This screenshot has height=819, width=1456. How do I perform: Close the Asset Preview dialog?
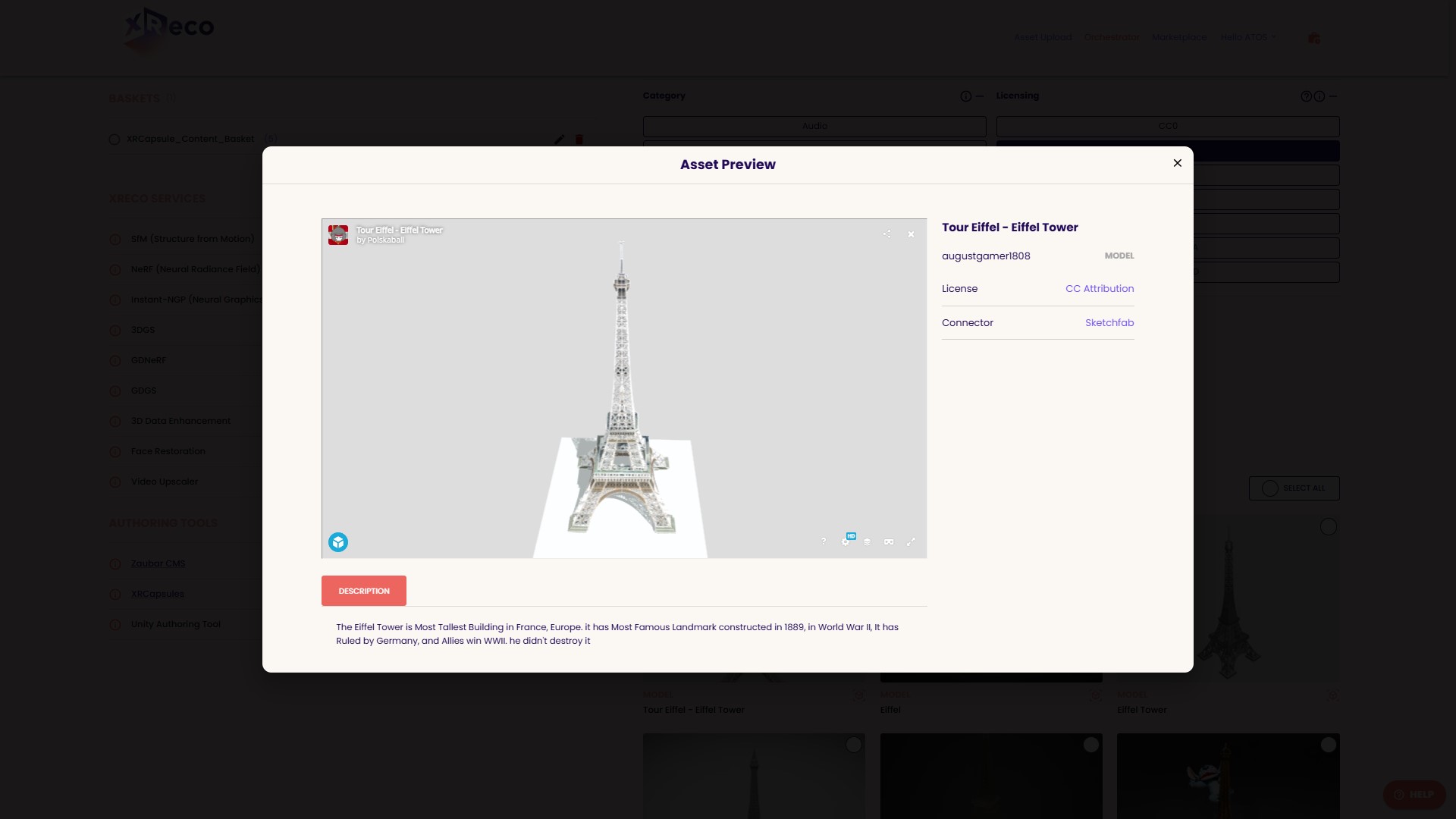1177,163
